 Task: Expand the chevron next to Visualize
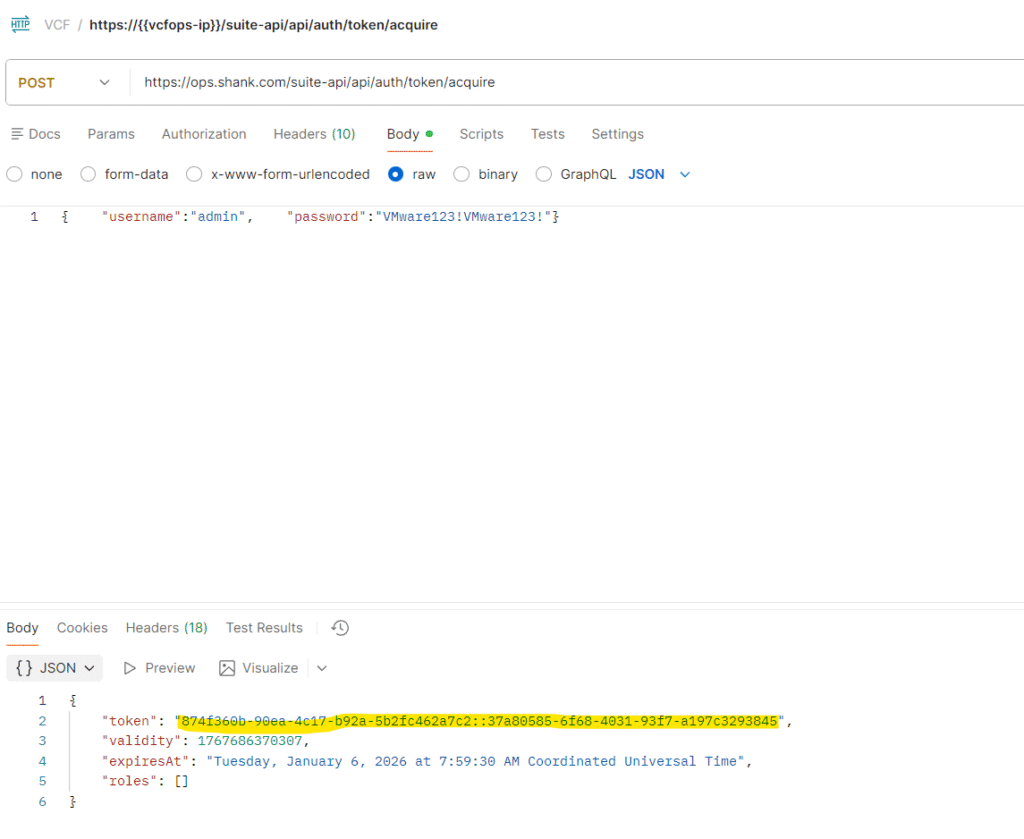coord(320,668)
